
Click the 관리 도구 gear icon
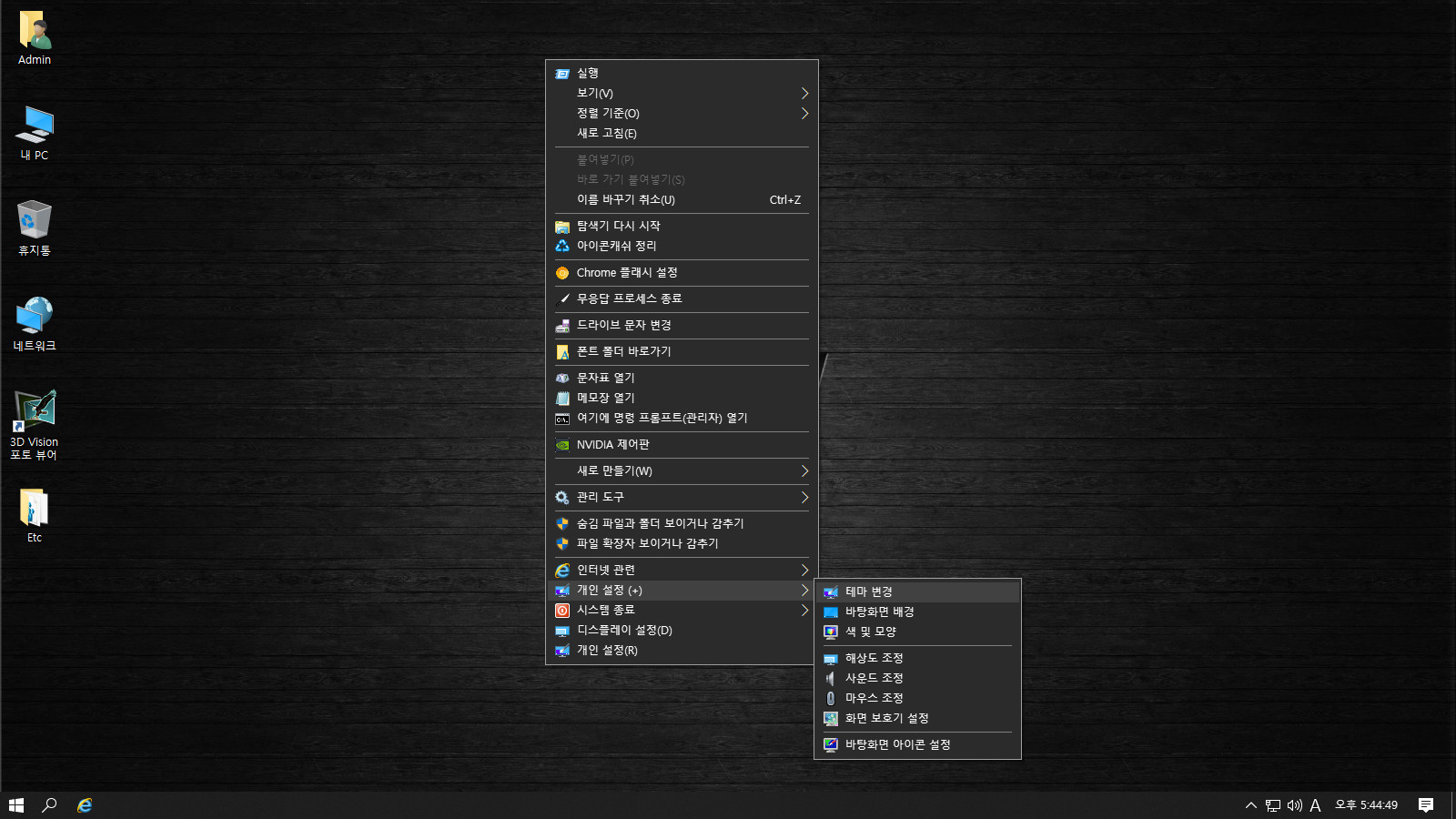(562, 497)
